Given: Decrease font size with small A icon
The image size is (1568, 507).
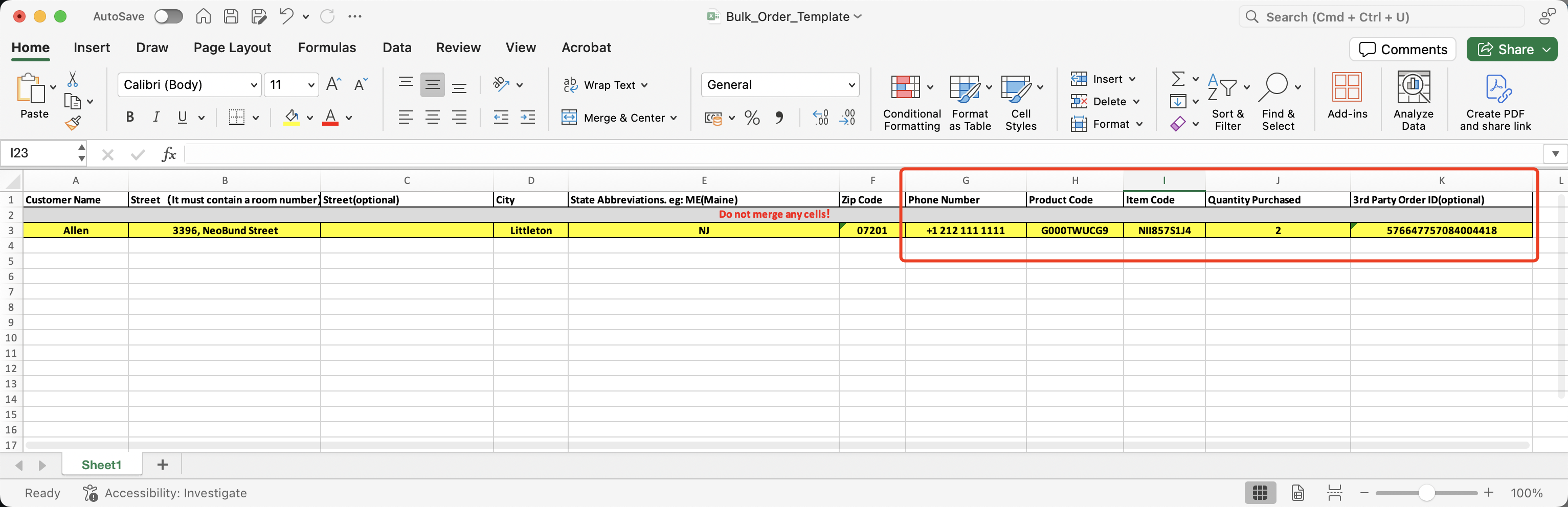Looking at the screenshot, I should [361, 85].
